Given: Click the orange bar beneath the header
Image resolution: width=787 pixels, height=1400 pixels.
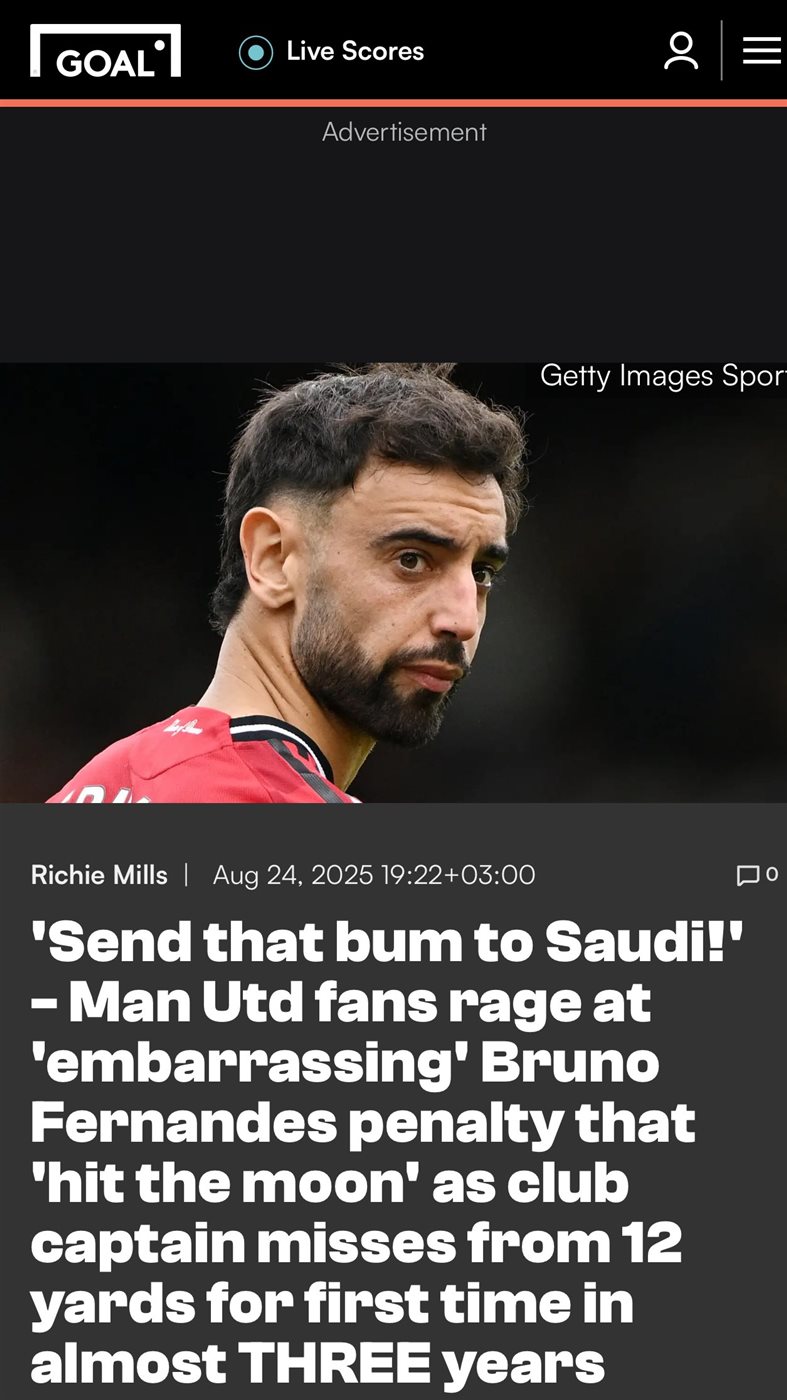Looking at the screenshot, I should coord(393,103).
